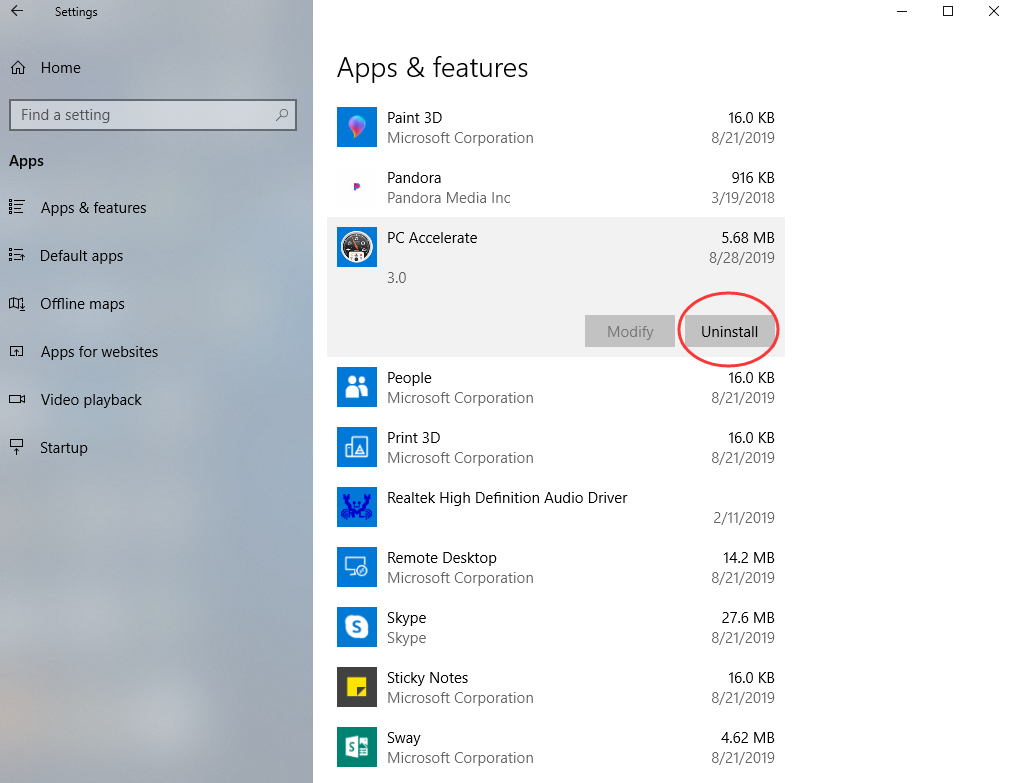Click the back arrow in Settings
Image resolution: width=1010 pixels, height=783 pixels.
[17, 11]
